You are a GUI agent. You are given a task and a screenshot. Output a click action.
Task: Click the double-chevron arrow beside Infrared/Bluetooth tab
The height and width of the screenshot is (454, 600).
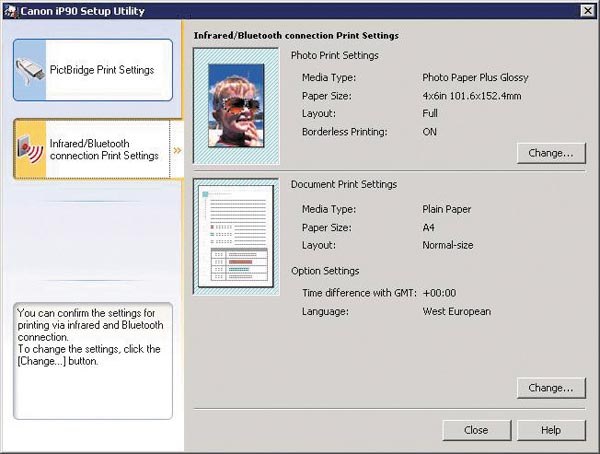177,150
